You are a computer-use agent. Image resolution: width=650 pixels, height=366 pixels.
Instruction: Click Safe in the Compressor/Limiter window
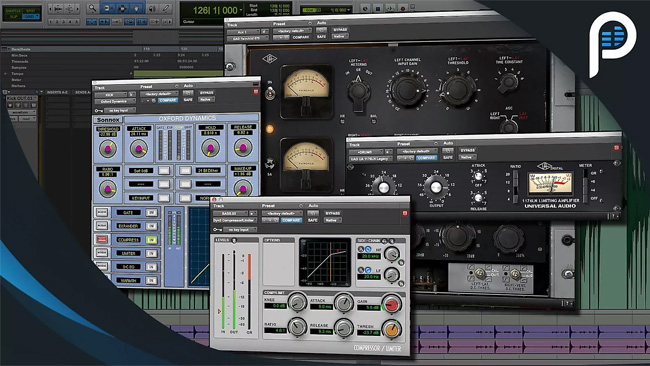313,220
